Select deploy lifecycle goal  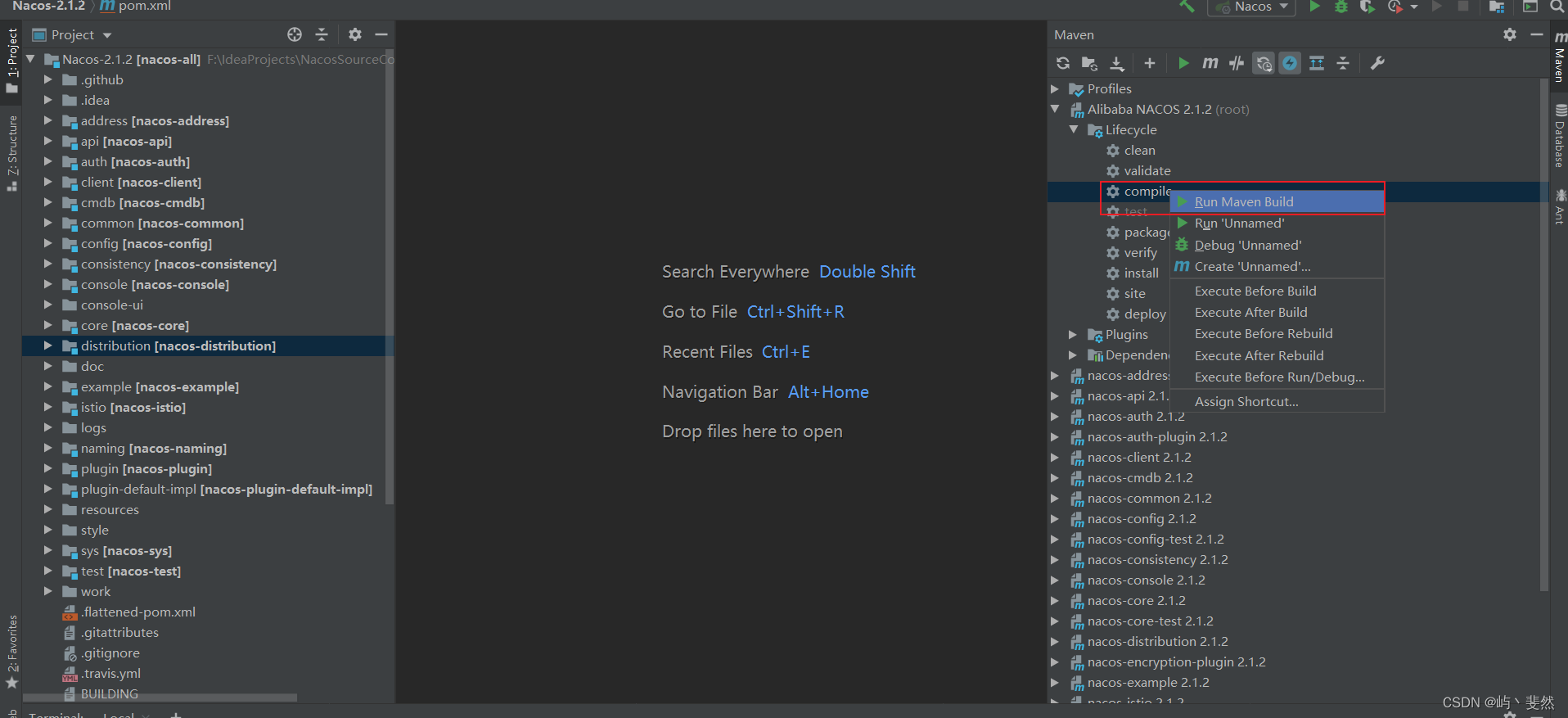tap(1136, 314)
